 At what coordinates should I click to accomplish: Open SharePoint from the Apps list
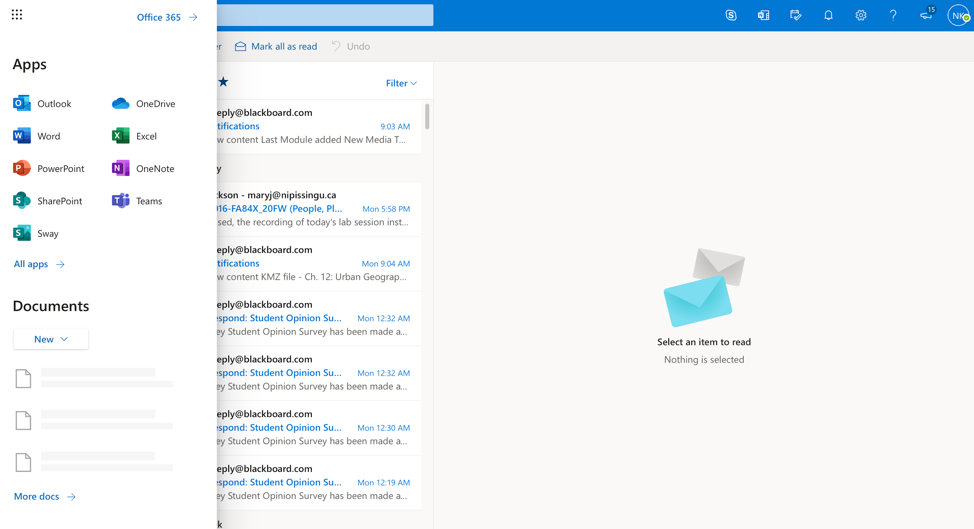tap(47, 201)
